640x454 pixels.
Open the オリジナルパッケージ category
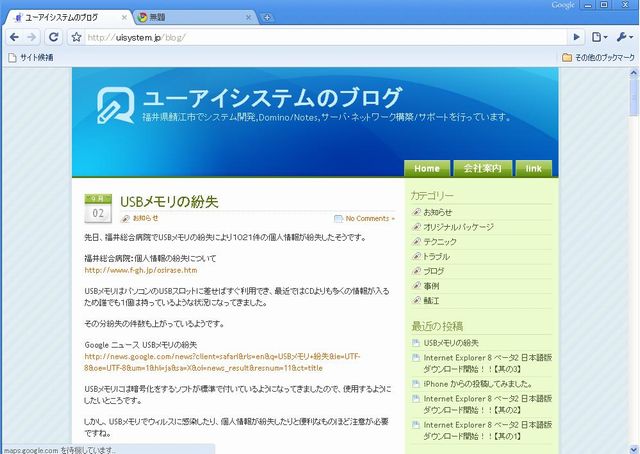click(458, 227)
